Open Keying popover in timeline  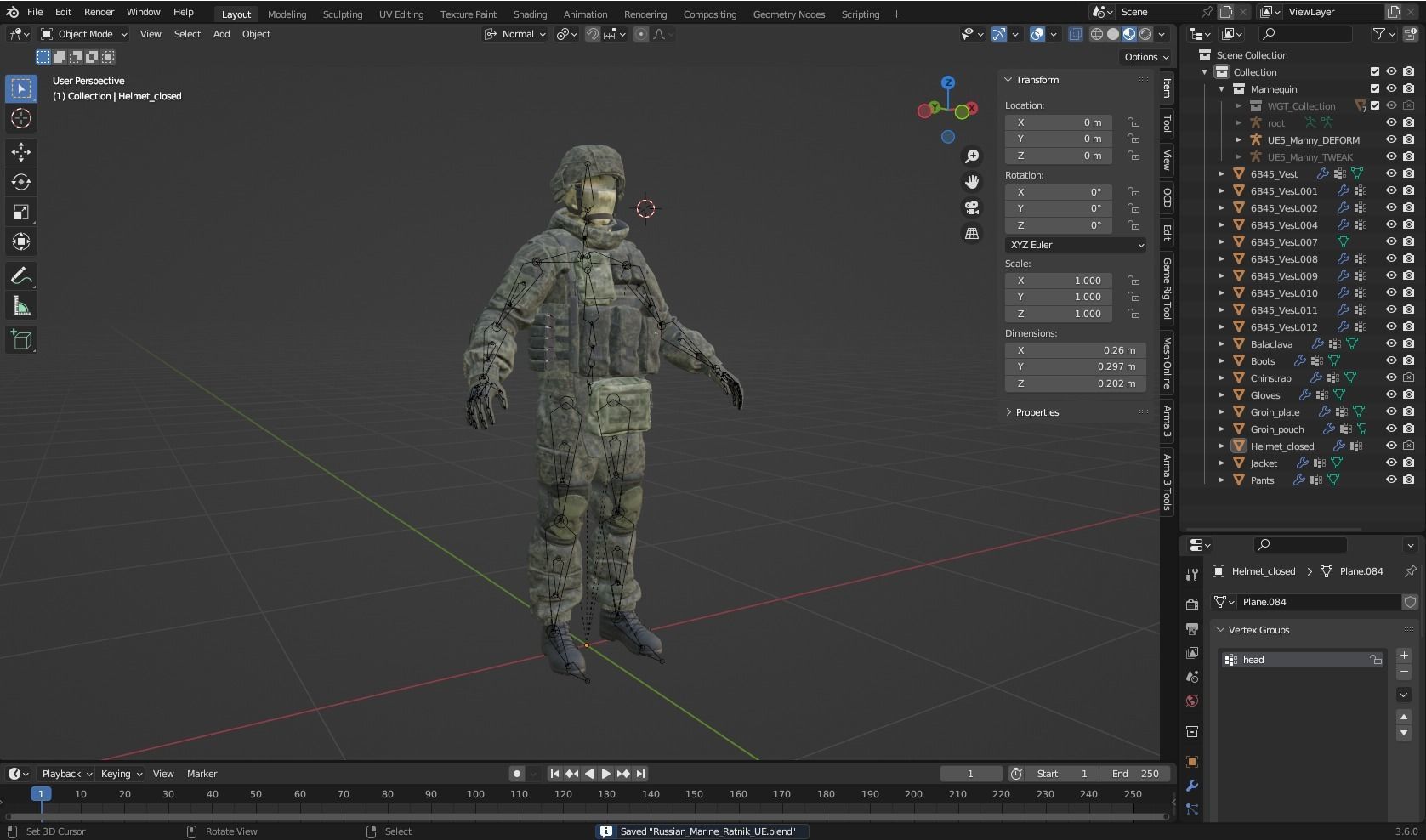click(121, 774)
